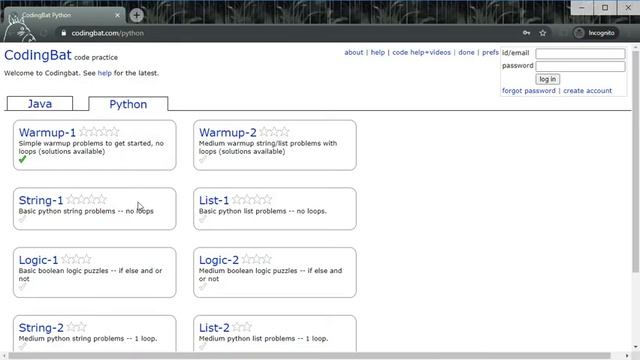This screenshot has height=360, width=640.
Task: Bookmark this page with the star icon
Action: tap(542, 33)
